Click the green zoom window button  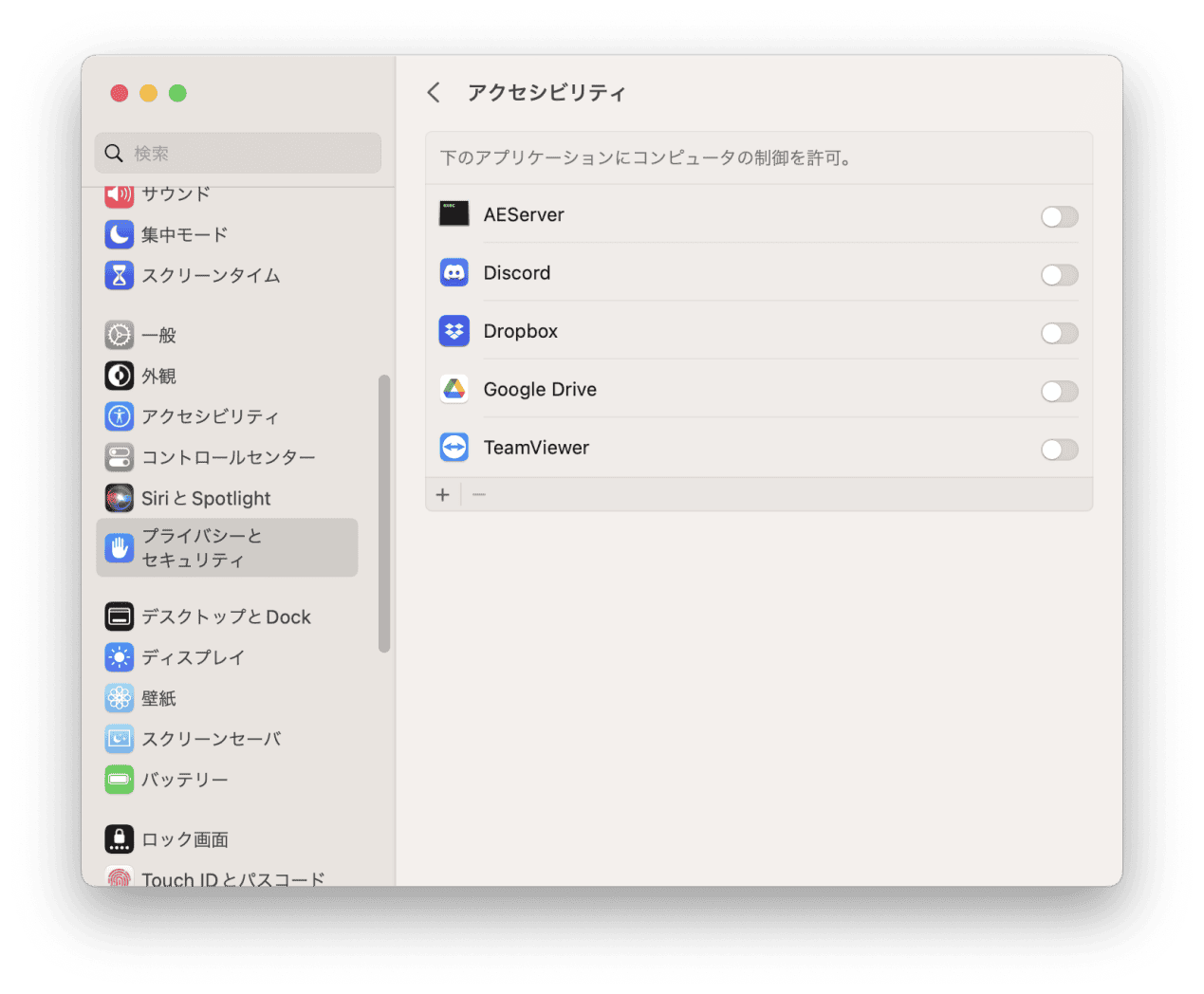(177, 93)
